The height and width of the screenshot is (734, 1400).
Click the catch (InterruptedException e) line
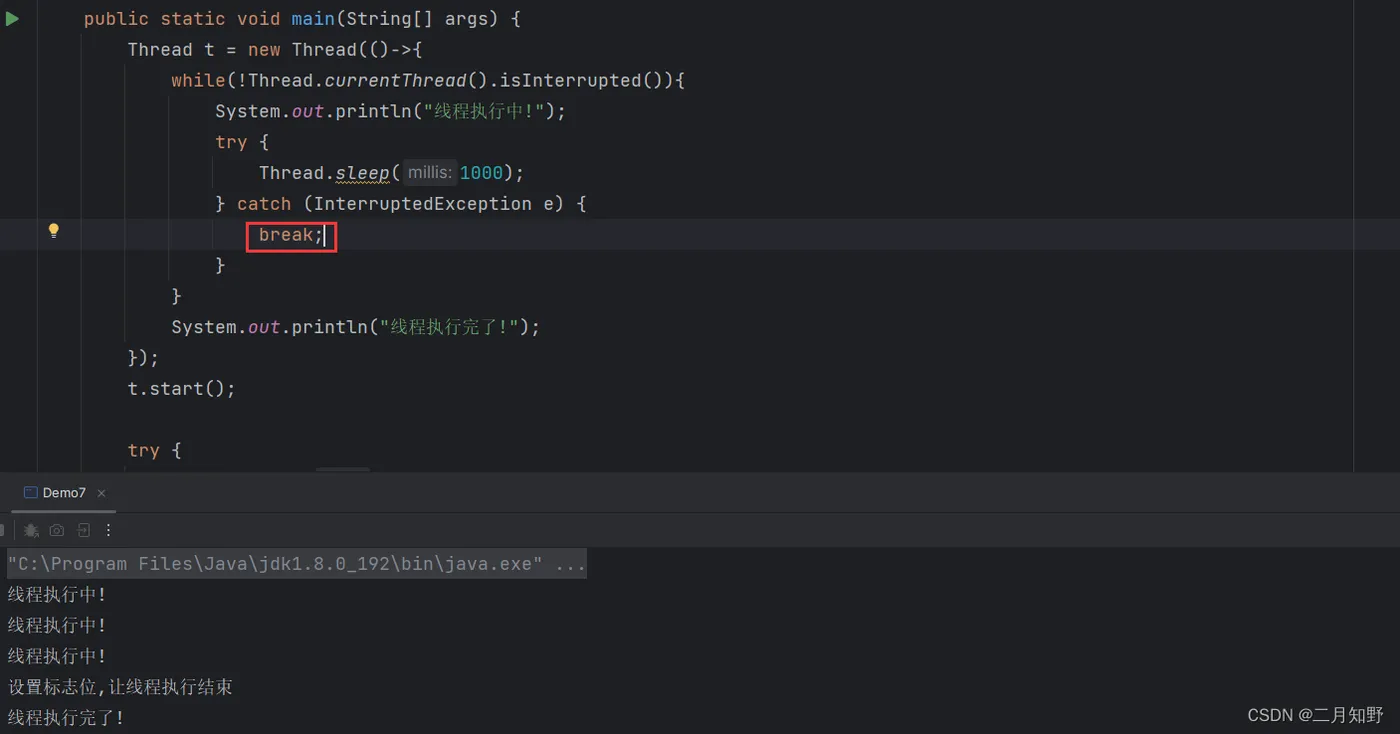click(401, 204)
